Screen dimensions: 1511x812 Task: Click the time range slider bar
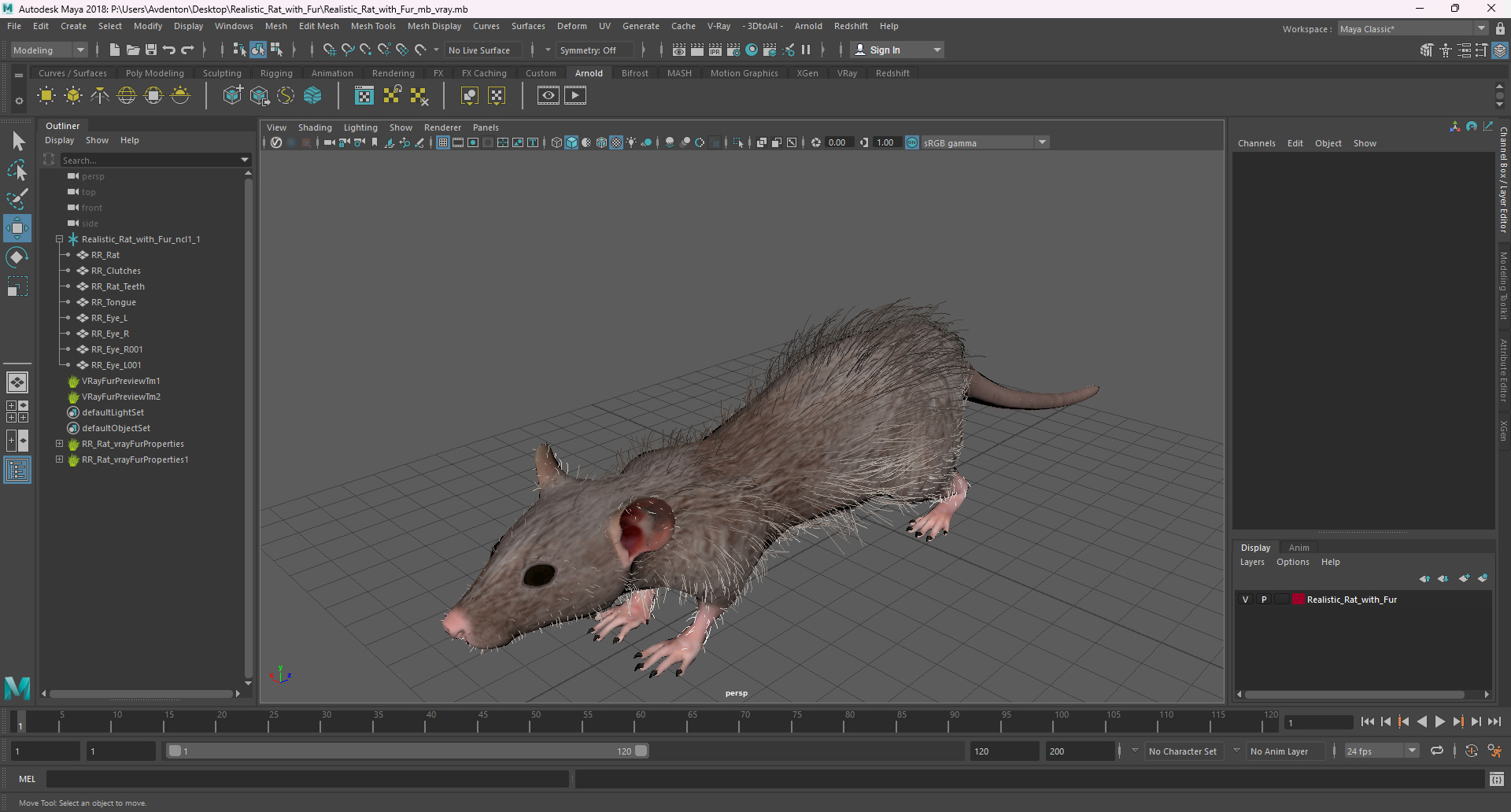(408, 751)
